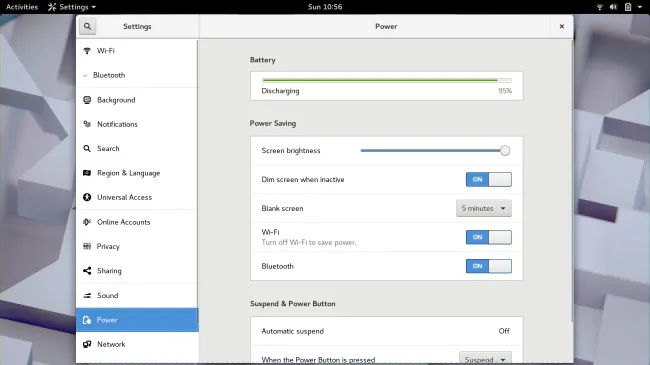This screenshot has height=365, width=650.
Task: Disable the Bluetooth switch in Power Saving
Action: (x=489, y=266)
